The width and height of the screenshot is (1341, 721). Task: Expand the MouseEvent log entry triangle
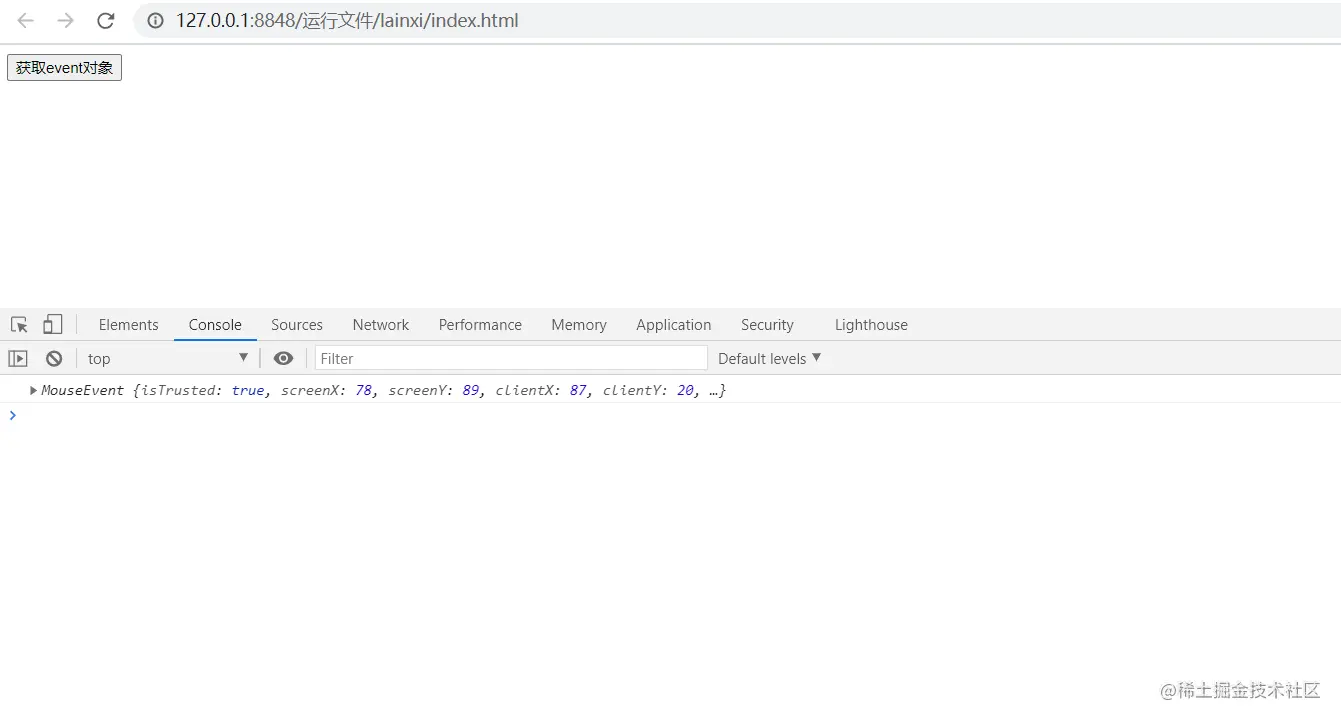point(34,390)
